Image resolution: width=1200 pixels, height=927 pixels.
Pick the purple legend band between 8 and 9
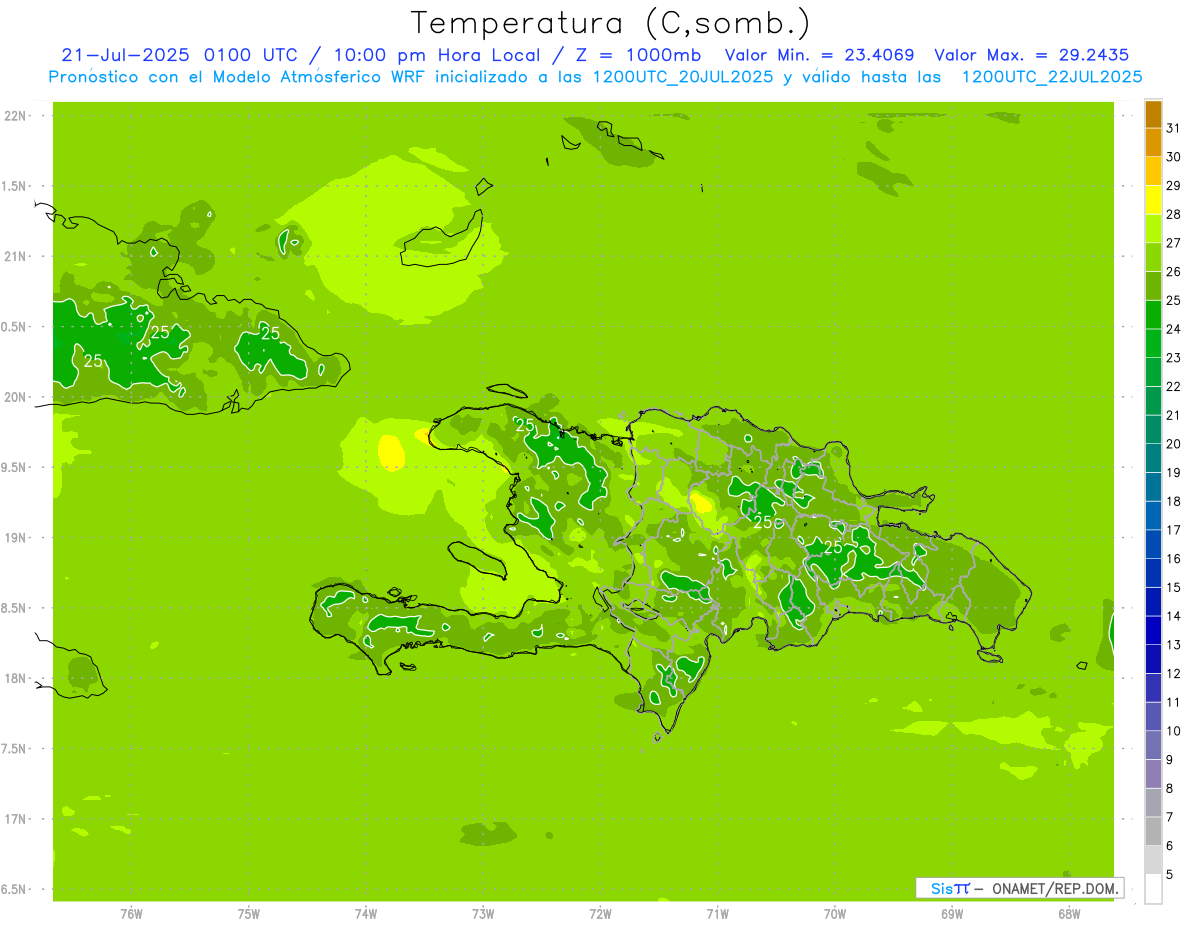coord(1153,774)
